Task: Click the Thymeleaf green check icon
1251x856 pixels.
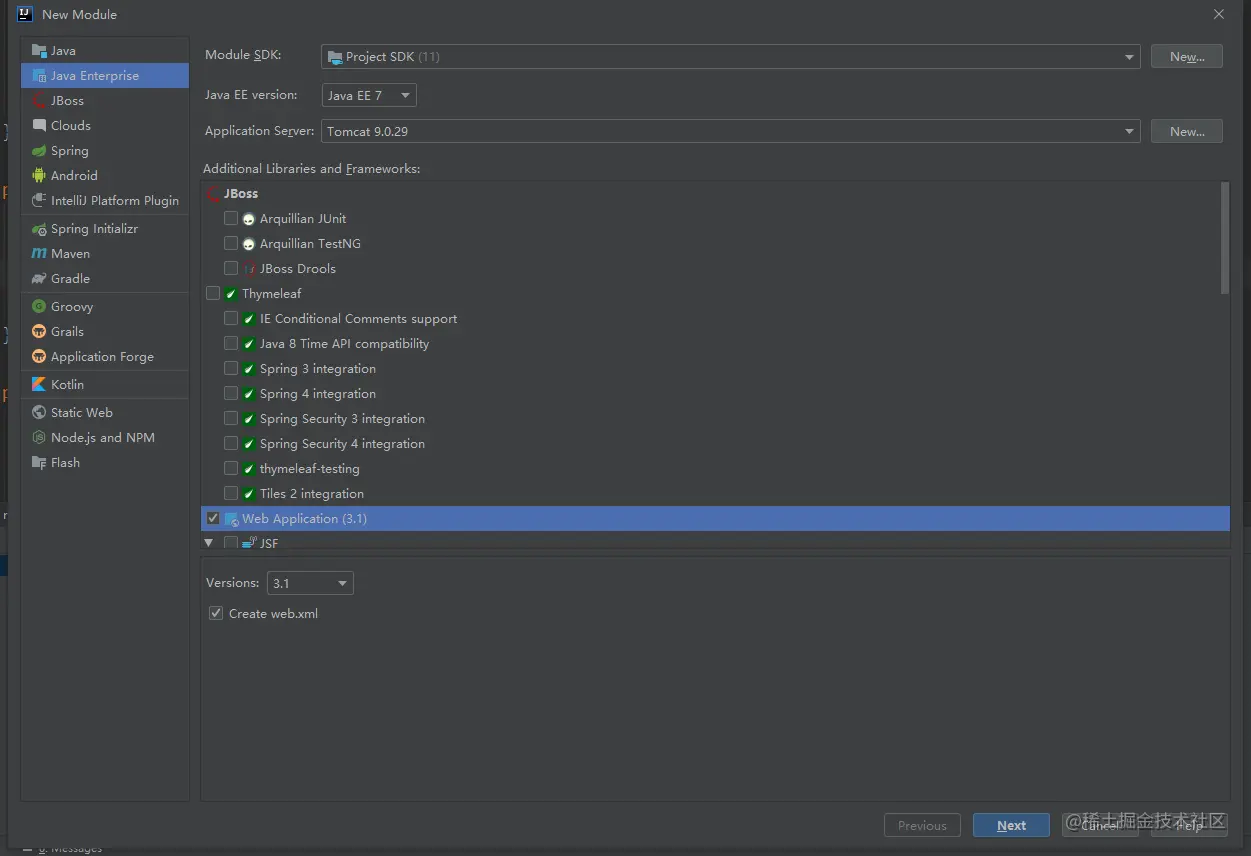Action: (x=231, y=294)
